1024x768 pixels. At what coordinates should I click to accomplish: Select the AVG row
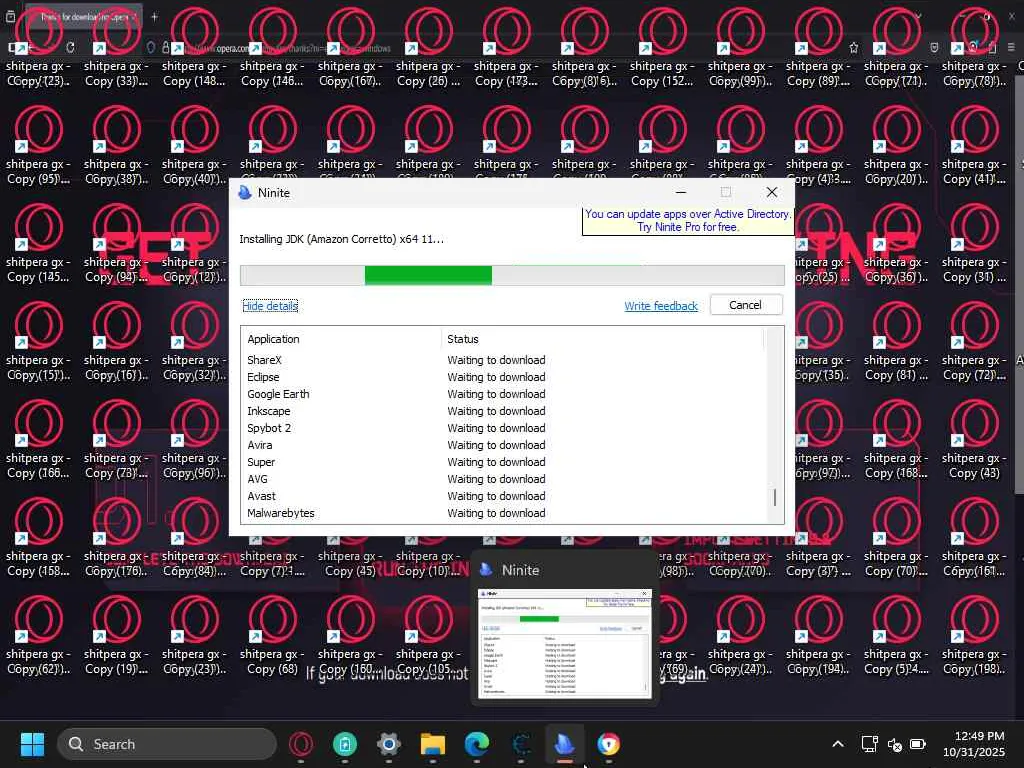pos(503,479)
